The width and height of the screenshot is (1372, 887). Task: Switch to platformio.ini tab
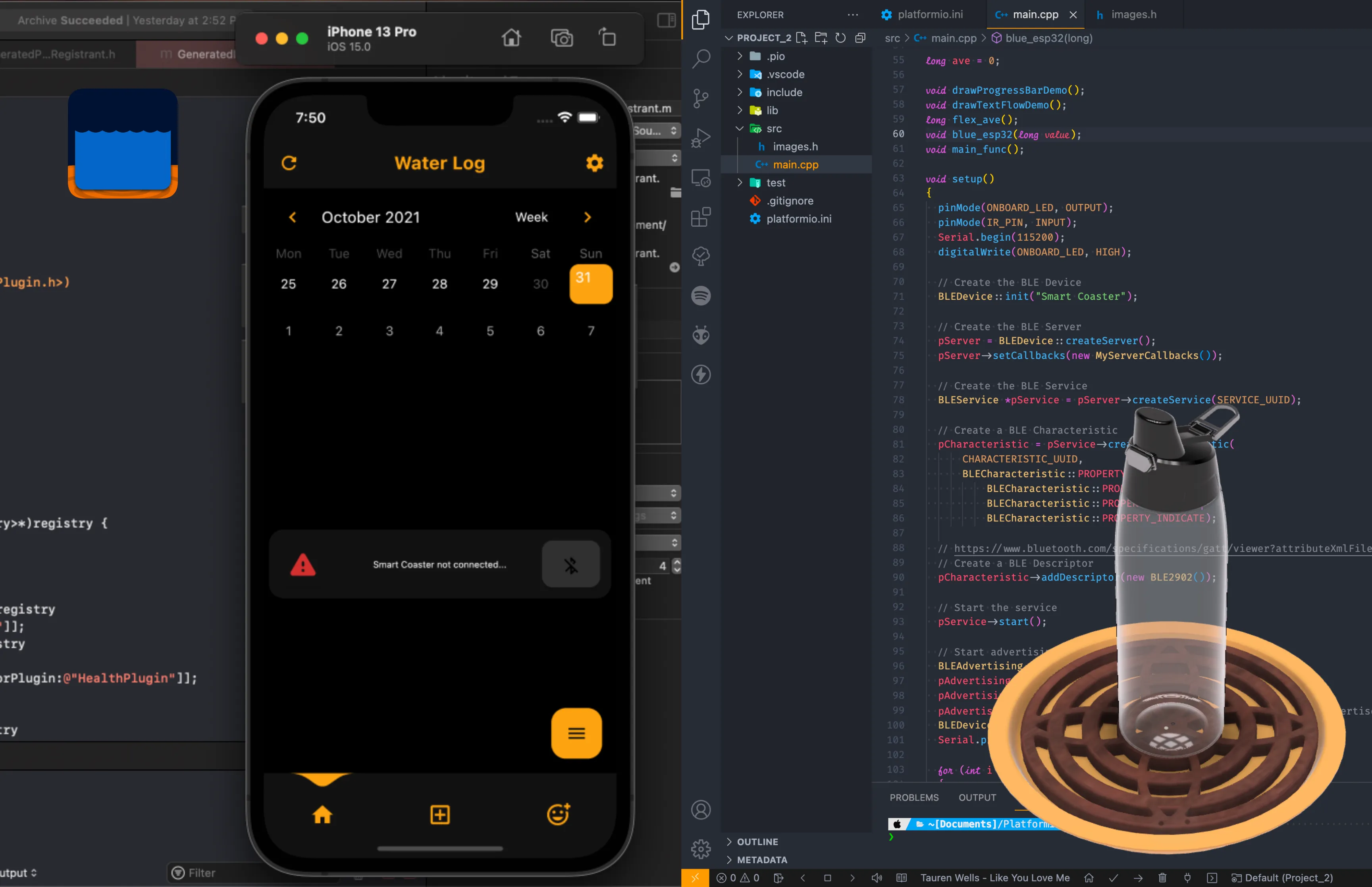click(x=929, y=14)
